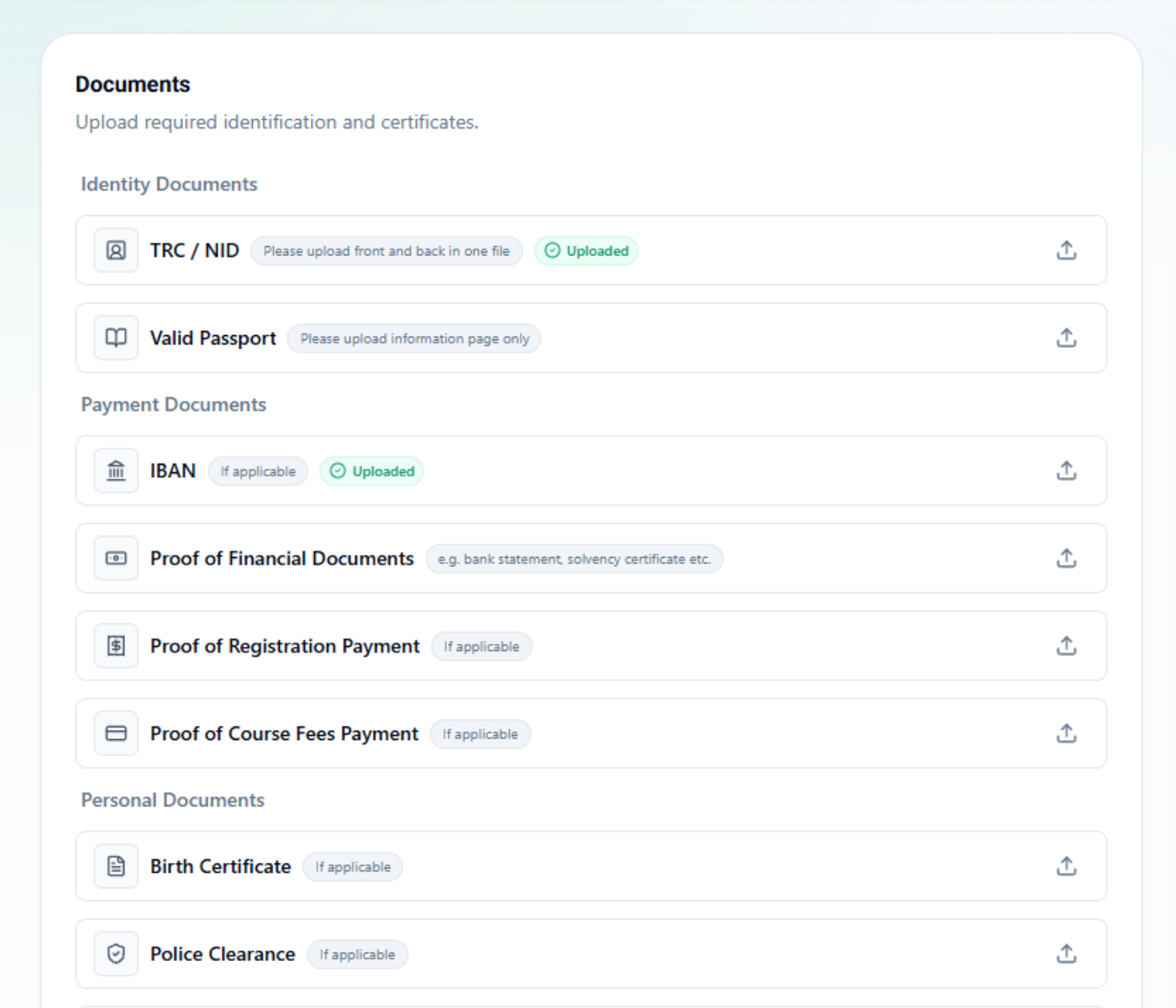This screenshot has height=1008, width=1176.
Task: Click the Birth Certificate upload icon
Action: (1066, 866)
